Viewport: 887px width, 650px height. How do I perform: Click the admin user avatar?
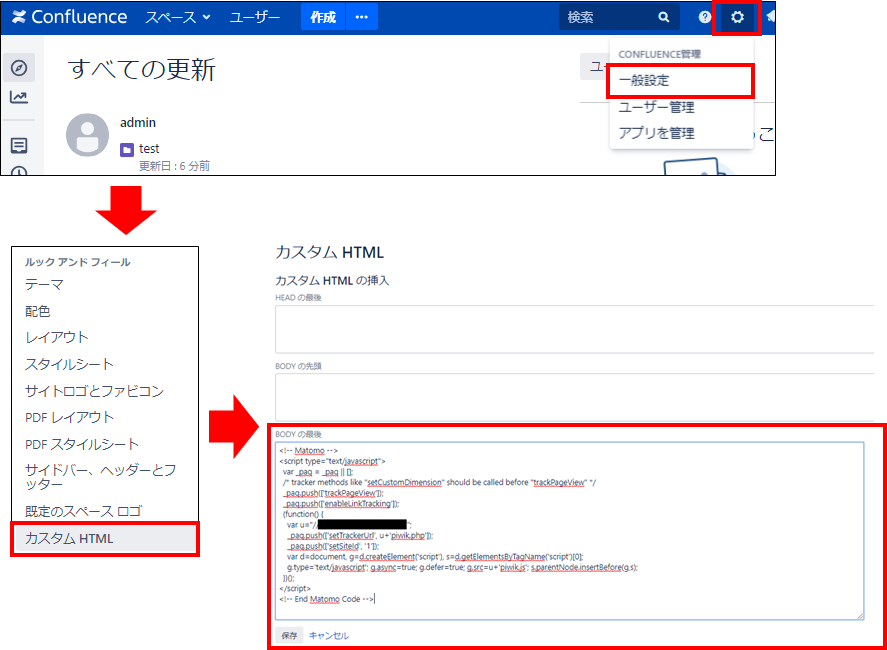(87, 135)
